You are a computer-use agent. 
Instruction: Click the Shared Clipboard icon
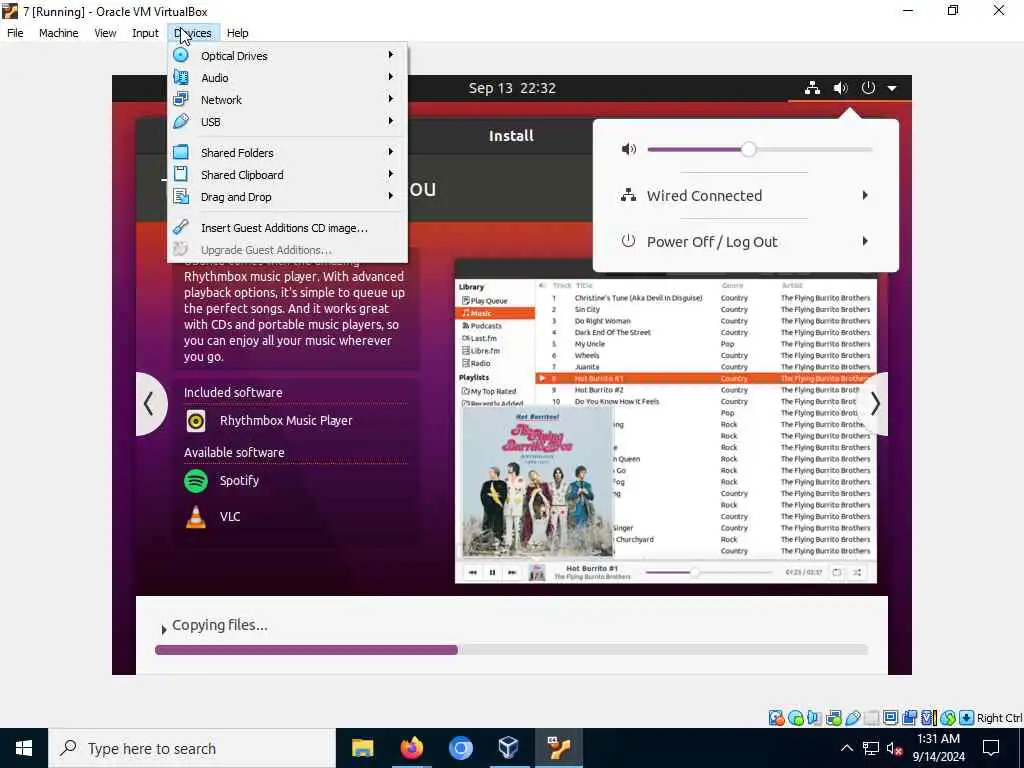(x=181, y=174)
